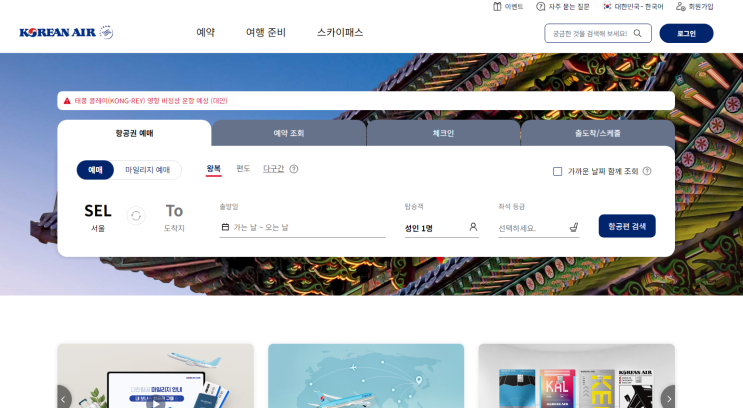Open the 여행 준비 menu
Image resolution: width=743 pixels, height=408 pixels.
pyautogui.click(x=266, y=32)
